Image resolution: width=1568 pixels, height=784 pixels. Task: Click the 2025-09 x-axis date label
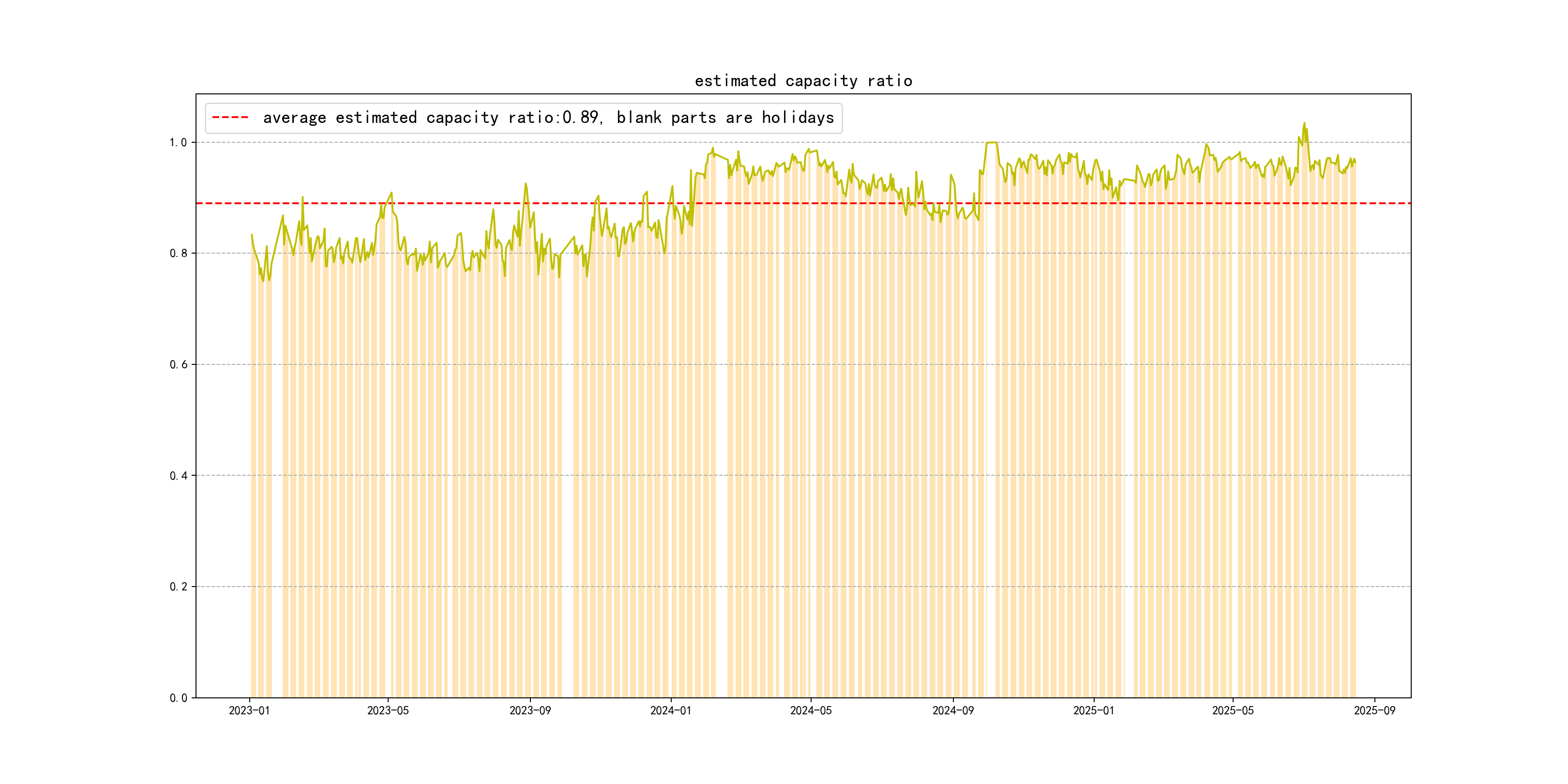tap(1374, 710)
